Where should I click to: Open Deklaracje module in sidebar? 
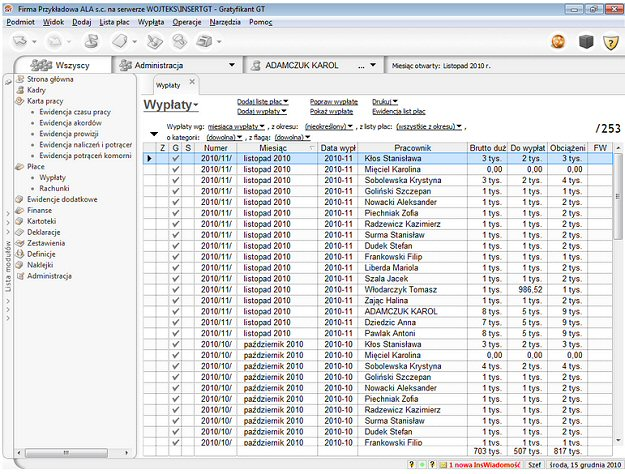(x=46, y=232)
